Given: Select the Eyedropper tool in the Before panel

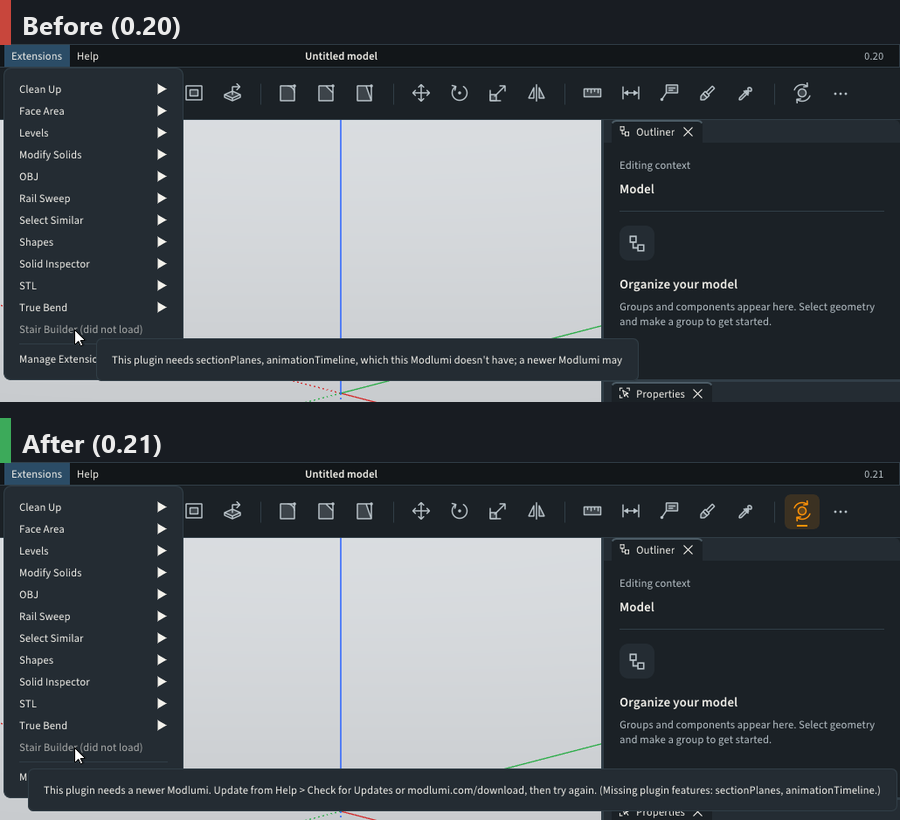Looking at the screenshot, I should tap(746, 93).
